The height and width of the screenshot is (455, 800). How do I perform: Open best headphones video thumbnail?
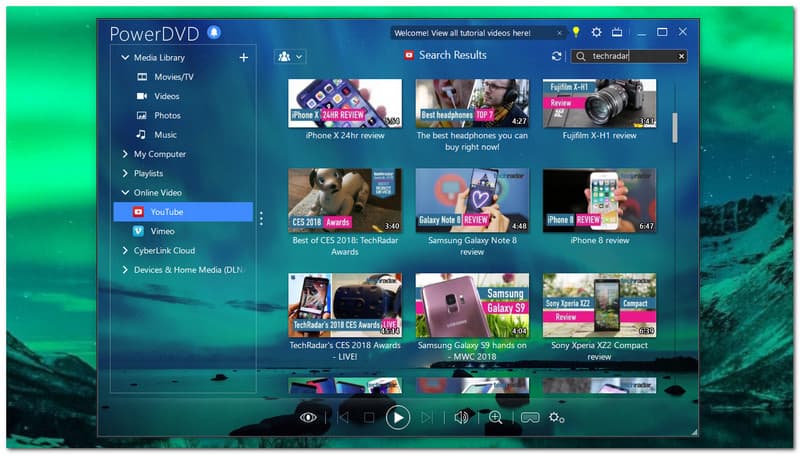[x=472, y=103]
